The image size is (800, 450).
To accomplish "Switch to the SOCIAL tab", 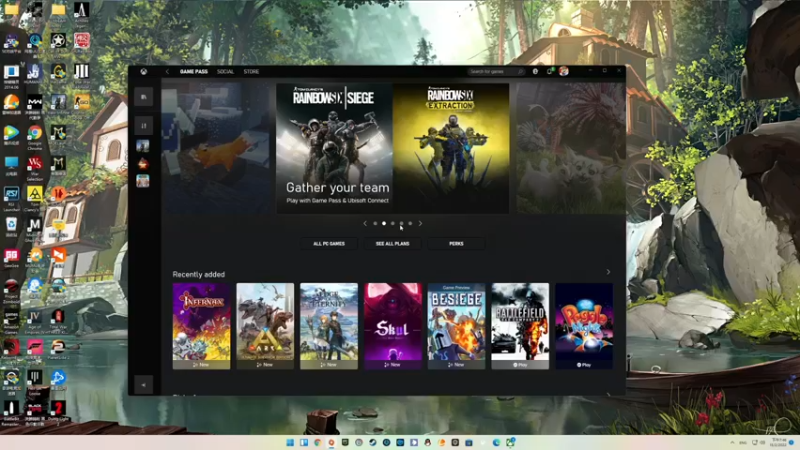I will (225, 71).
